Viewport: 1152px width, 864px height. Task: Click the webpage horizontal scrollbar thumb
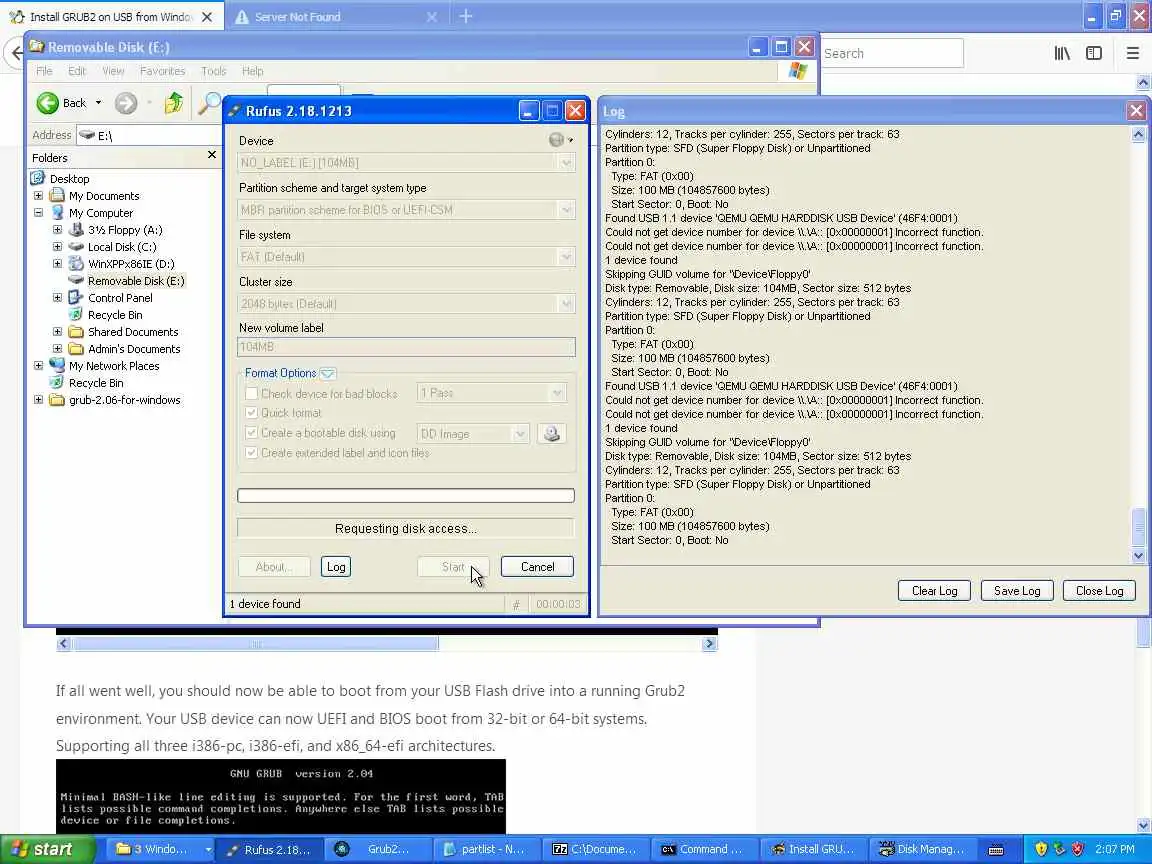pyautogui.click(x=256, y=644)
